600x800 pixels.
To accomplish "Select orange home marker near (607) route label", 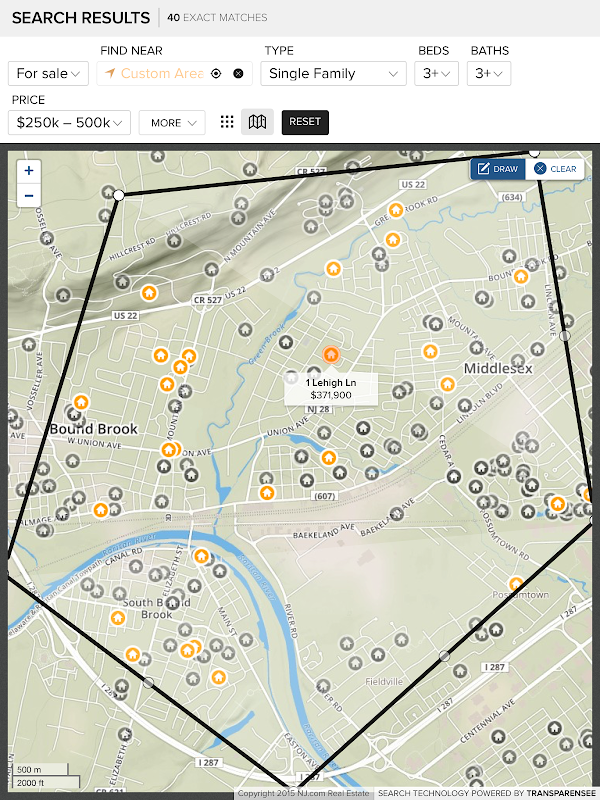I will click(x=267, y=493).
